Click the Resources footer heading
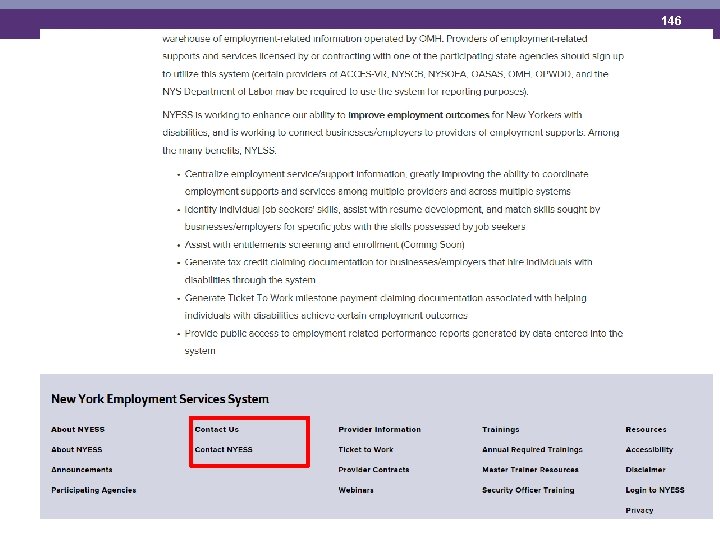This screenshot has height=540, width=720. click(x=646, y=429)
